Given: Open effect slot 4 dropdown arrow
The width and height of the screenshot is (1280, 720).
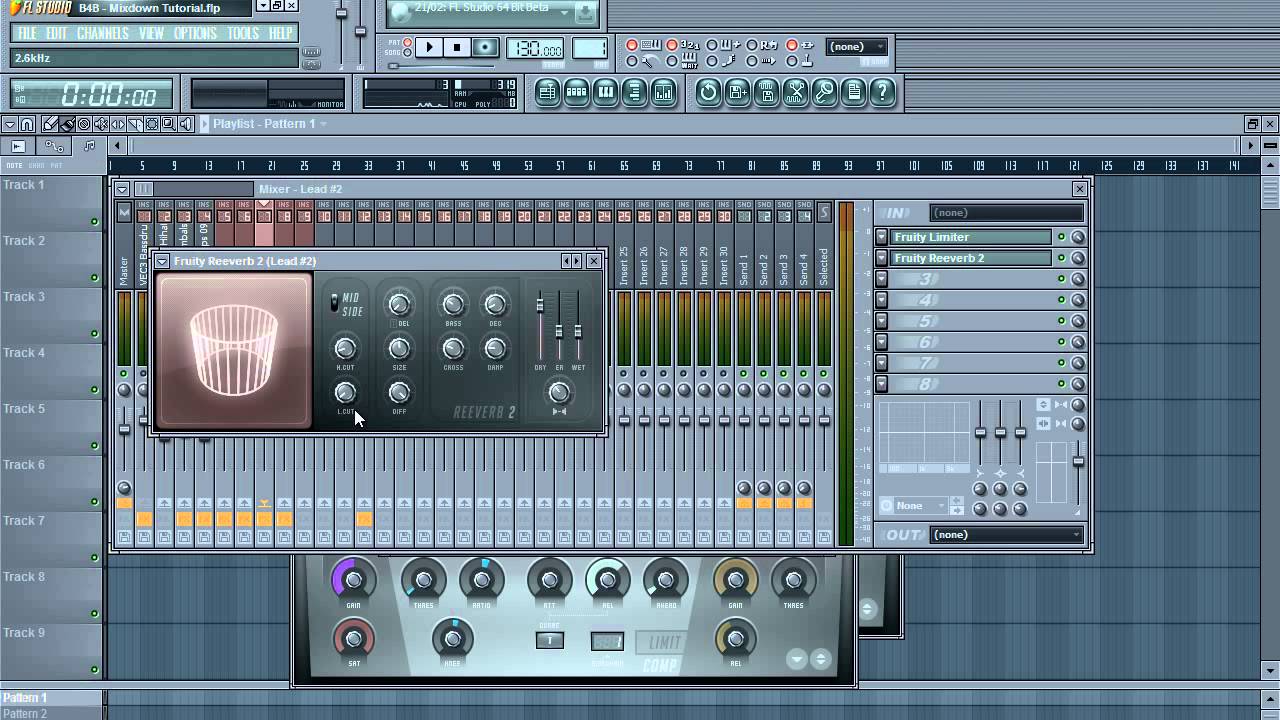Looking at the screenshot, I should pyautogui.click(x=881, y=300).
